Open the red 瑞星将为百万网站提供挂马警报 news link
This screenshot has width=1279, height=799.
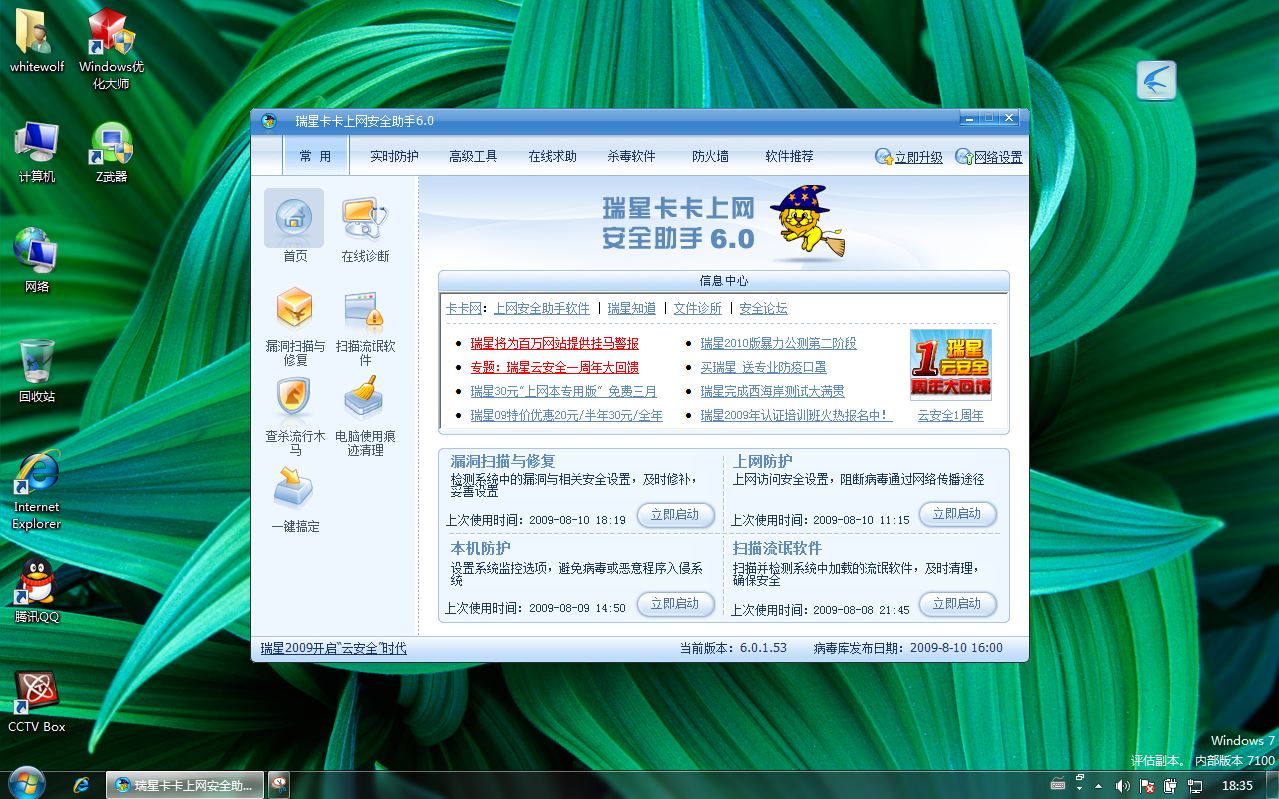(554, 343)
